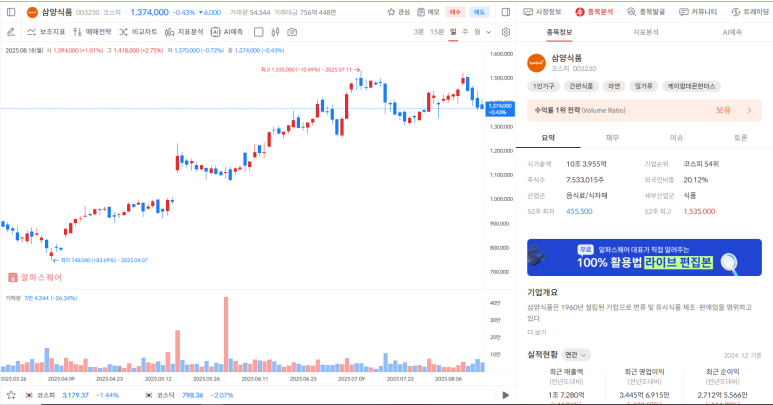Click 더 보기 under company overview
This screenshot has height=405, width=773.
(x=537, y=333)
